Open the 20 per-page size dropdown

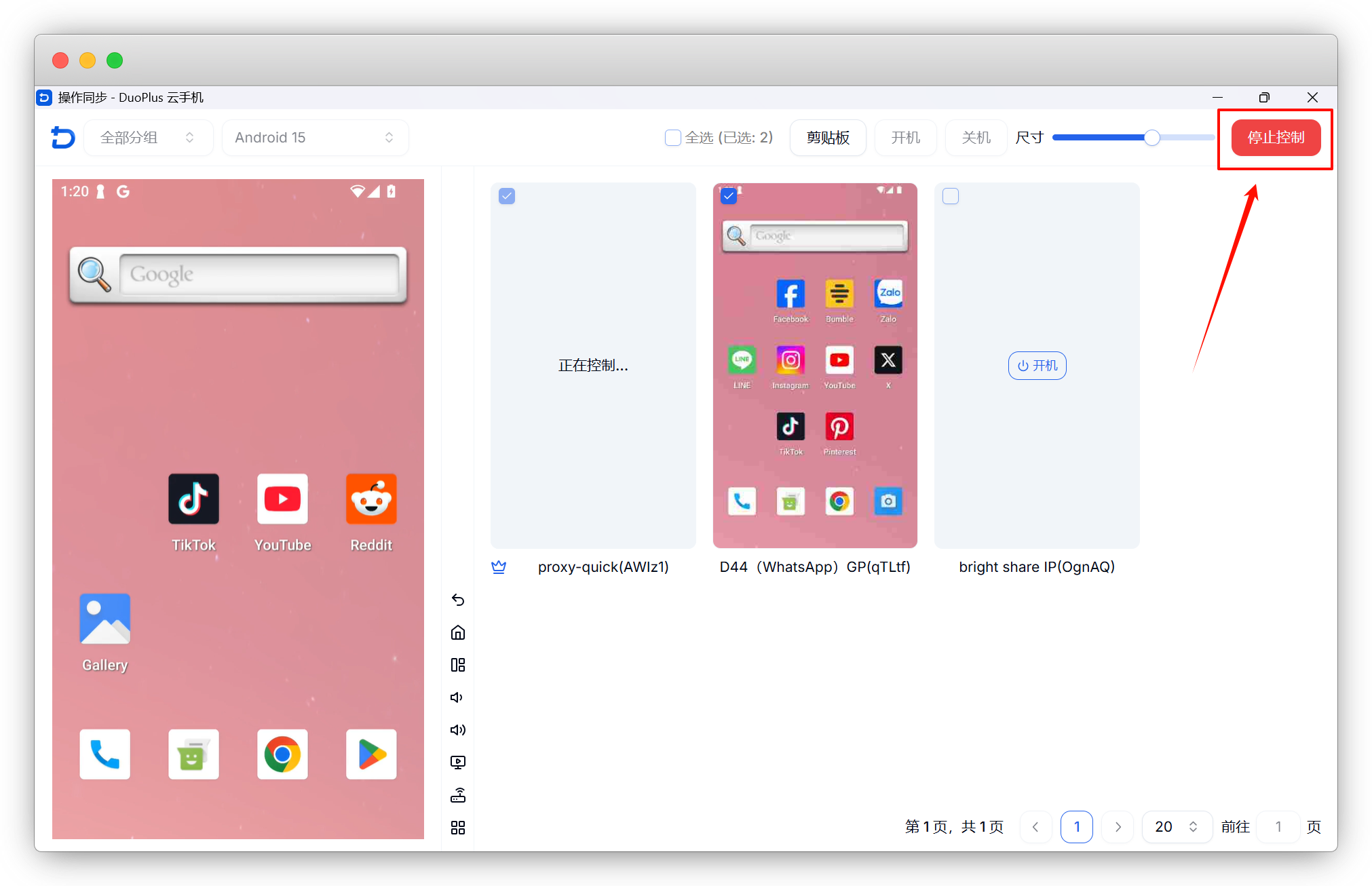tap(1176, 826)
